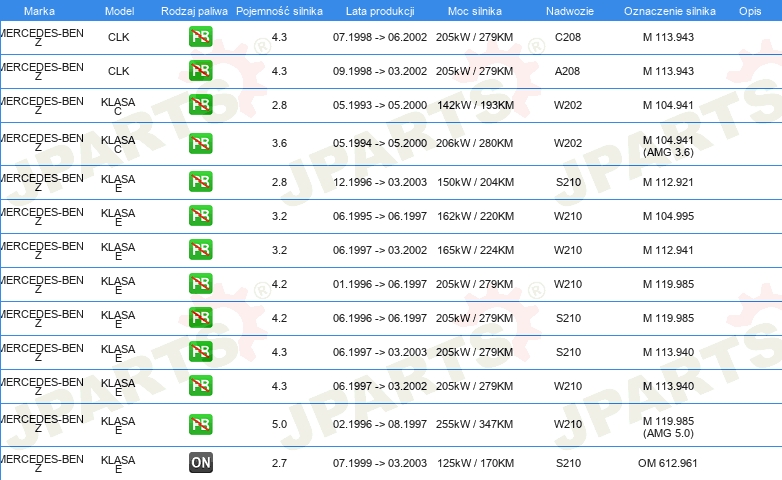
Task: Click petrol icon in 01.1996 -> 06.1997 row
Action: coord(200,283)
